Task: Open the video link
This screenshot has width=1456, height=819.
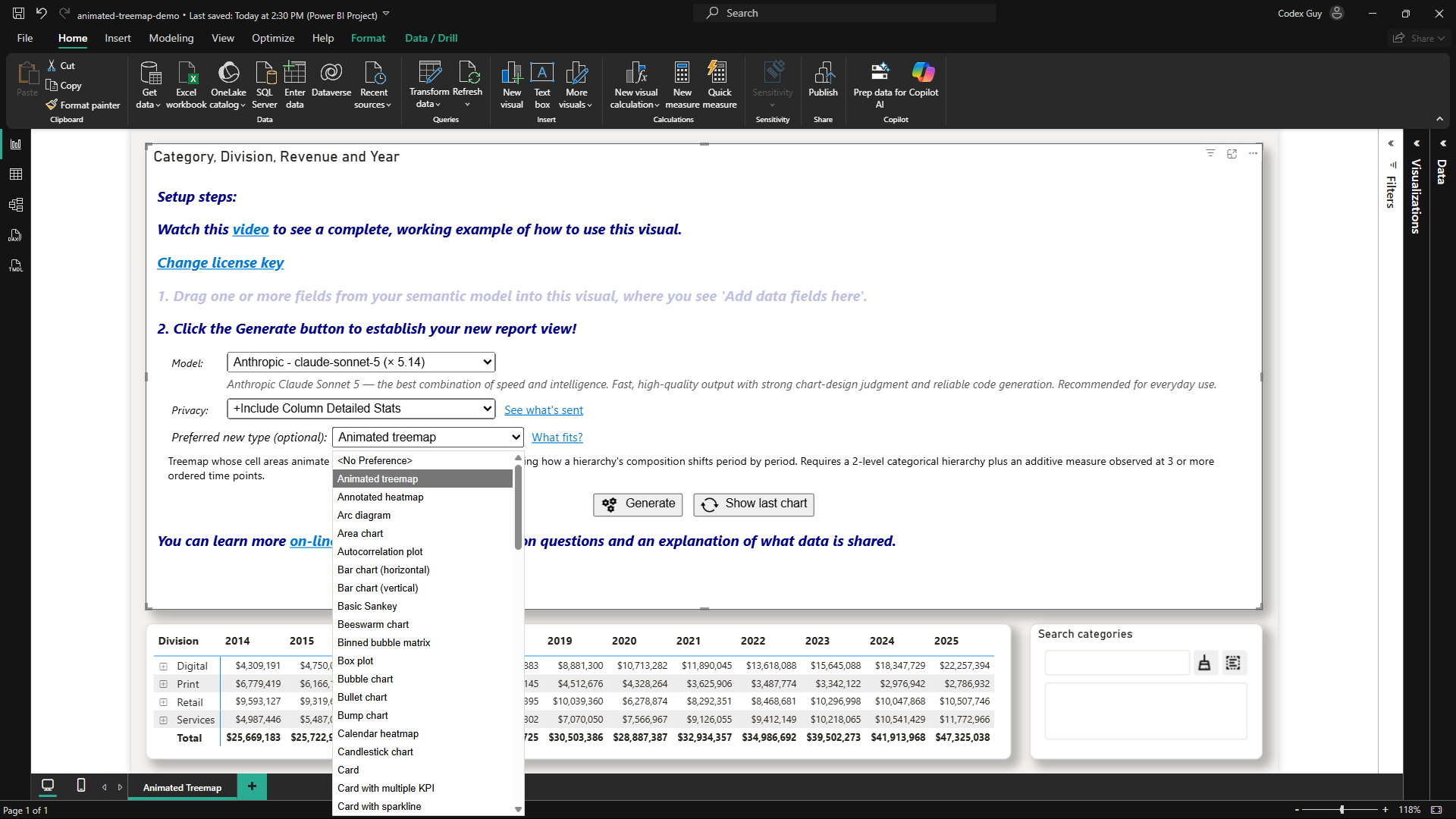Action: [250, 230]
